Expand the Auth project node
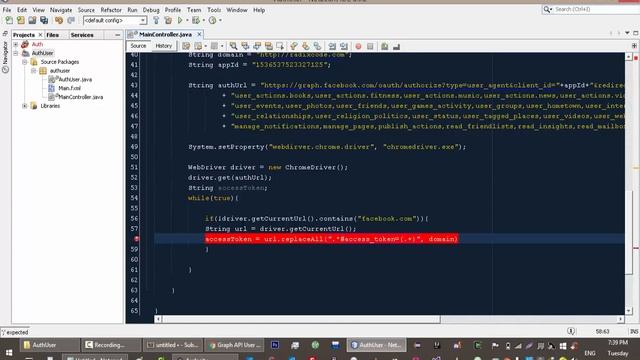The height and width of the screenshot is (360, 640). (x=16, y=44)
